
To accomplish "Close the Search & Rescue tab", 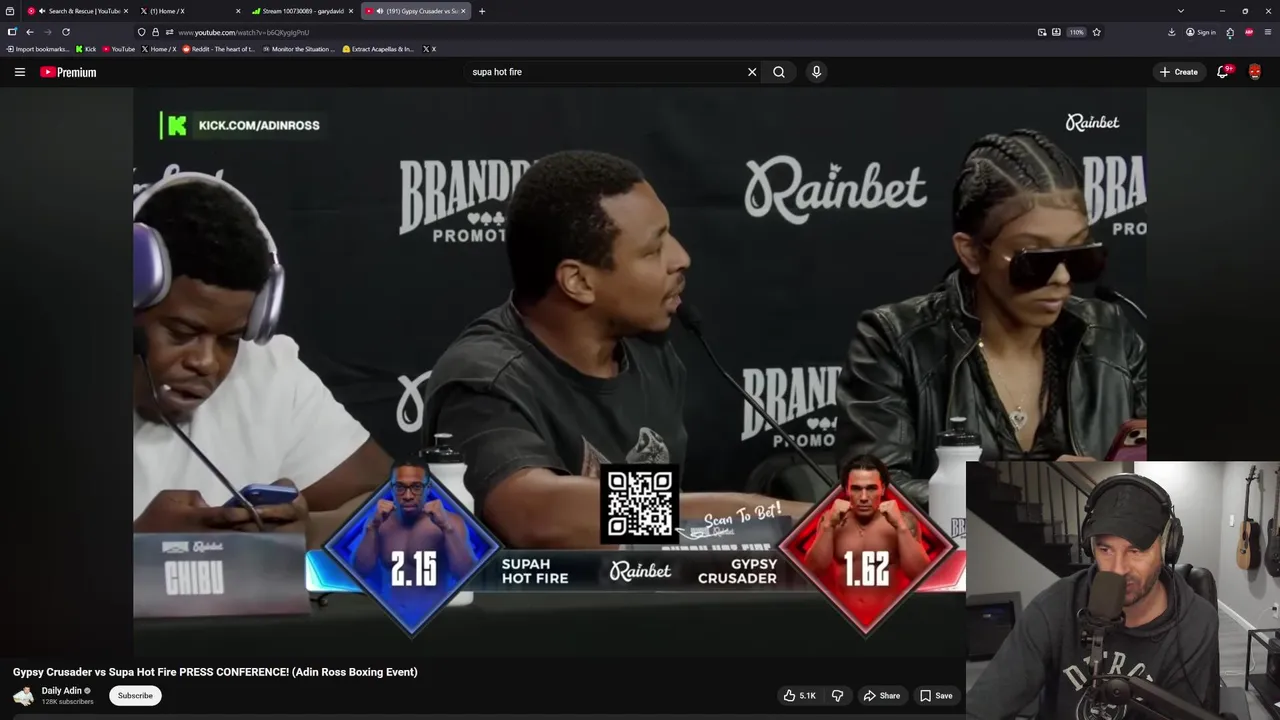I will (126, 11).
